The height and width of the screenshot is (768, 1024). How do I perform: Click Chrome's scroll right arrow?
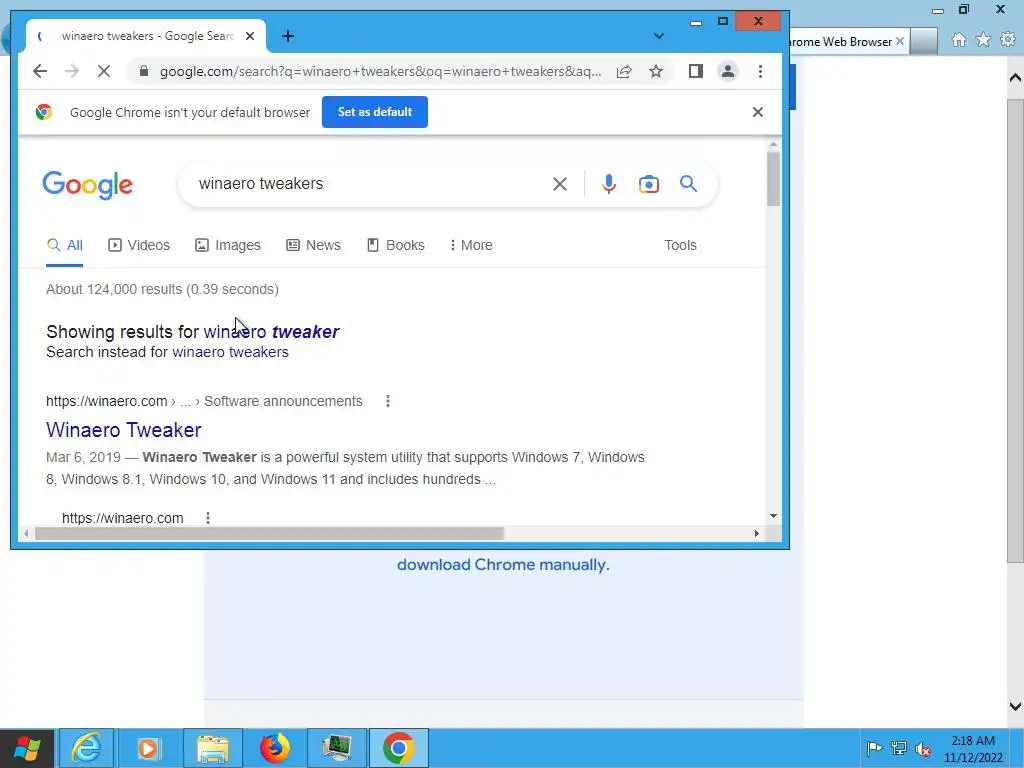pyautogui.click(x=756, y=534)
